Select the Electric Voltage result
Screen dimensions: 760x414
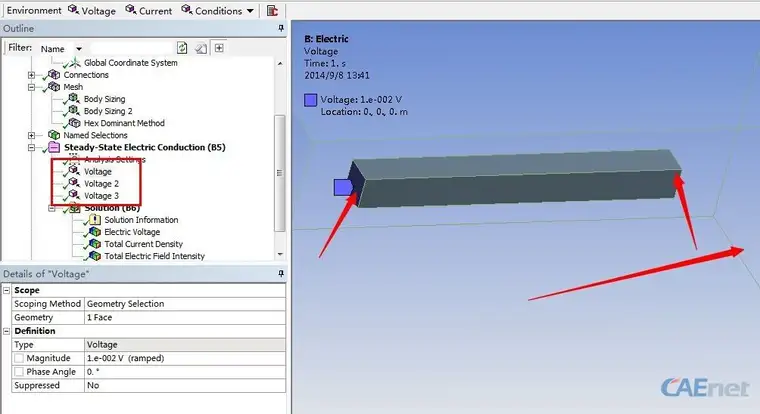click(132, 232)
